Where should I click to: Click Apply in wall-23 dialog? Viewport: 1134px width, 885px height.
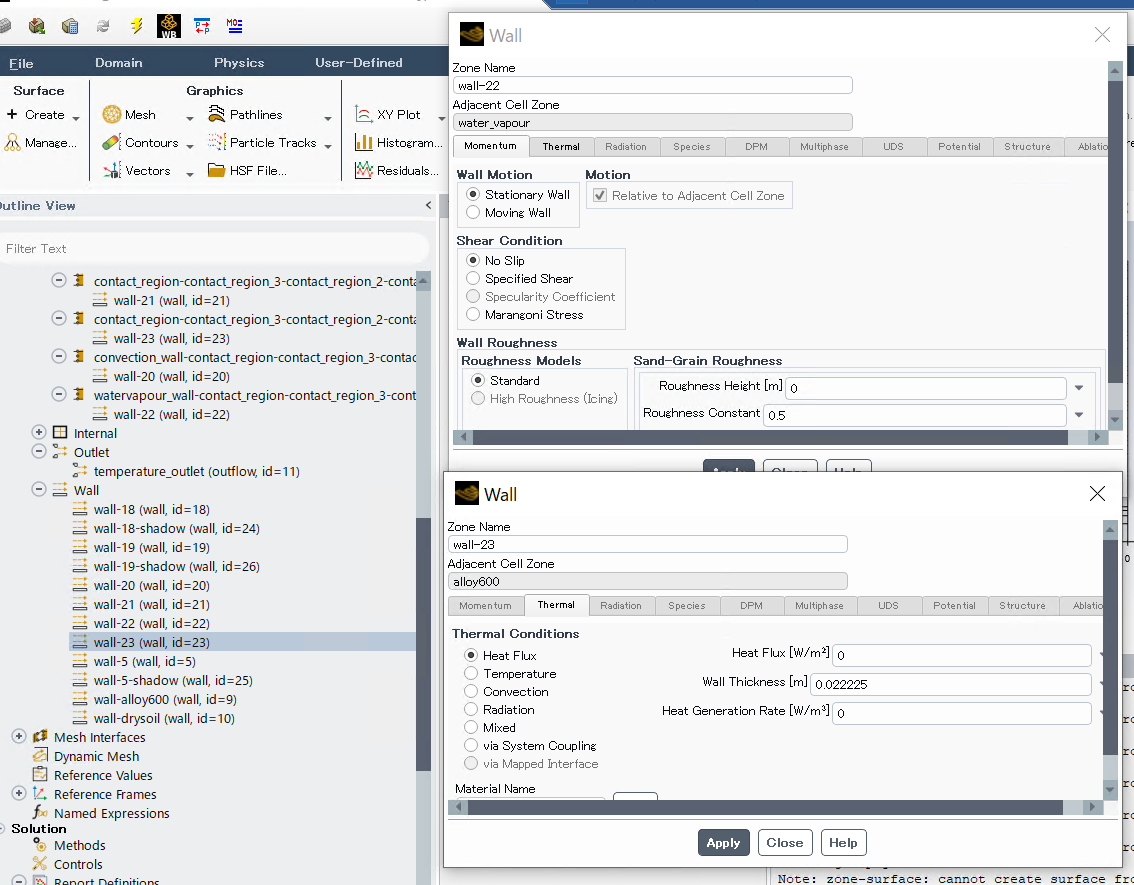[723, 842]
